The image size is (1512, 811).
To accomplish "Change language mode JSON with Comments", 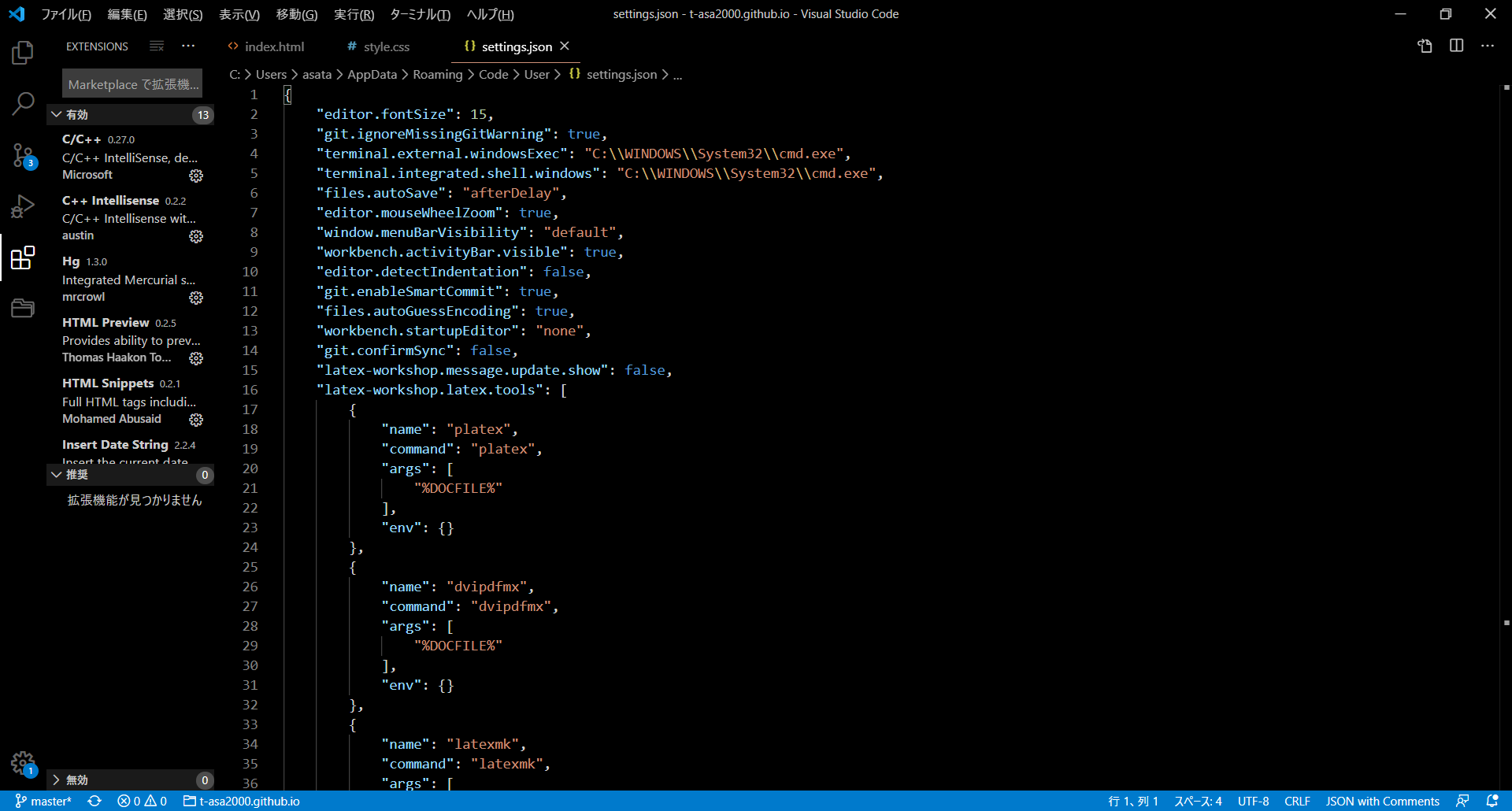I will [1382, 801].
